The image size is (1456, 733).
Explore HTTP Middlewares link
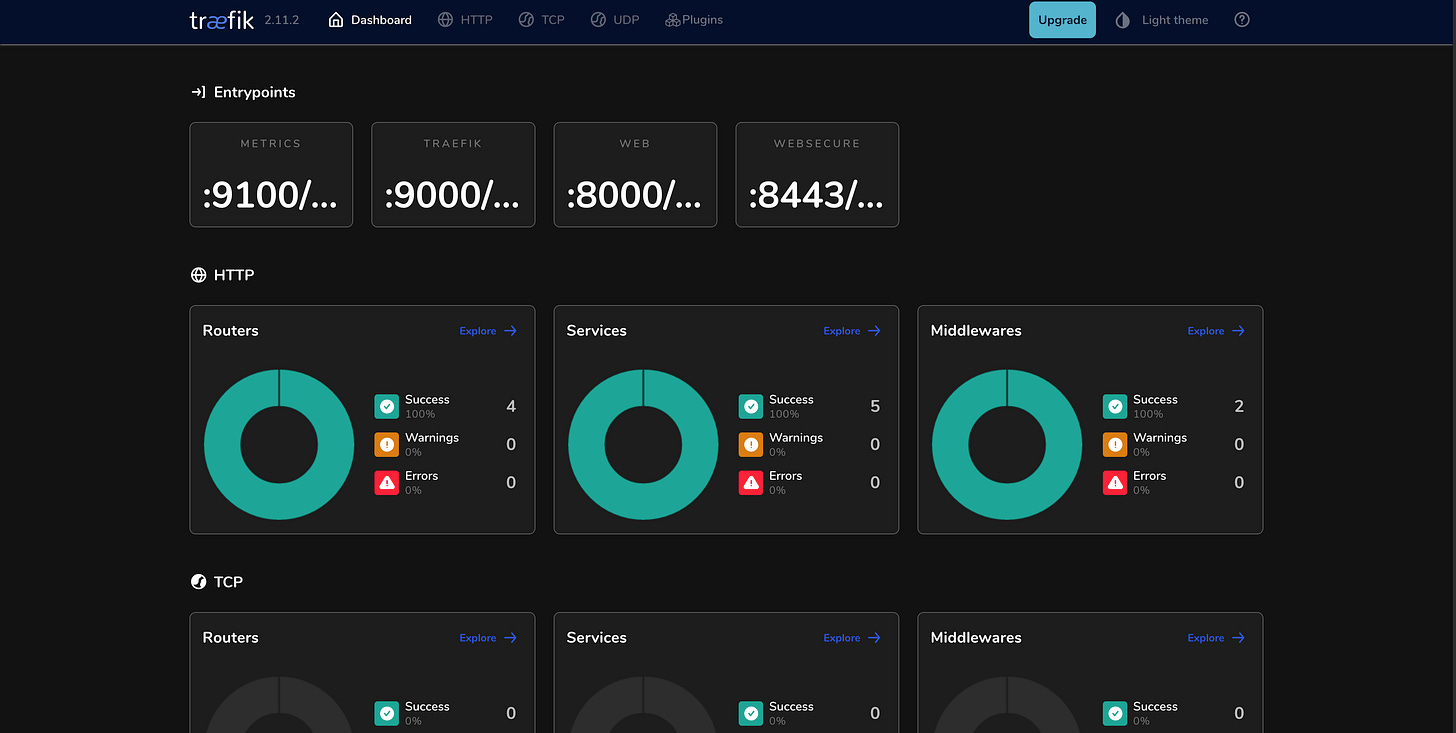click(1216, 331)
